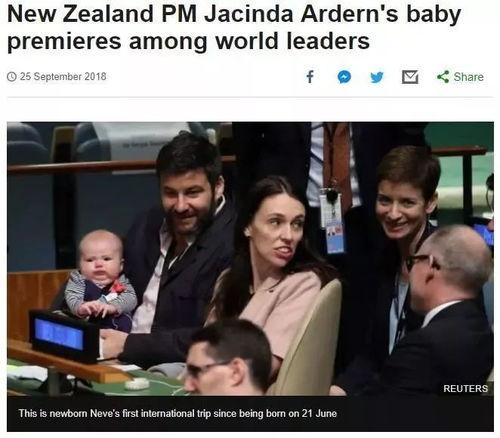Viewport: 500px width, 438px height.
Task: Send article via Messenger icon
Action: point(344,77)
